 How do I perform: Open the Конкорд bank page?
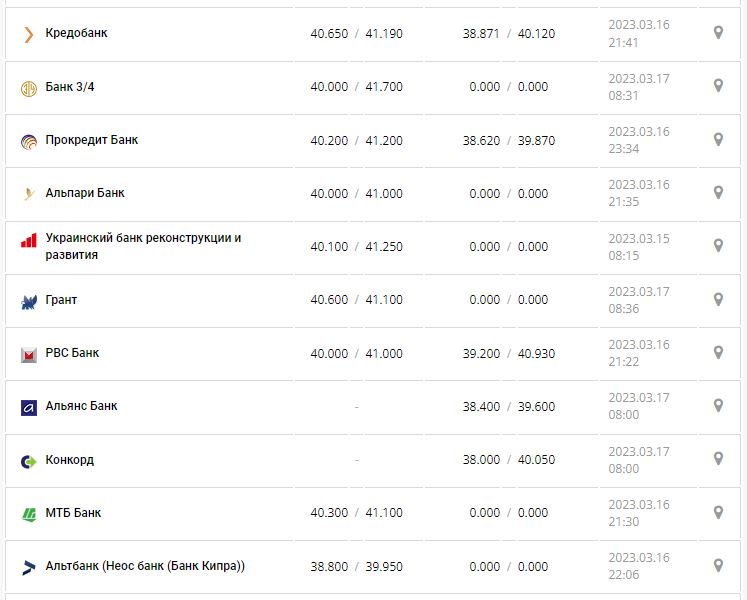pyautogui.click(x=70, y=460)
